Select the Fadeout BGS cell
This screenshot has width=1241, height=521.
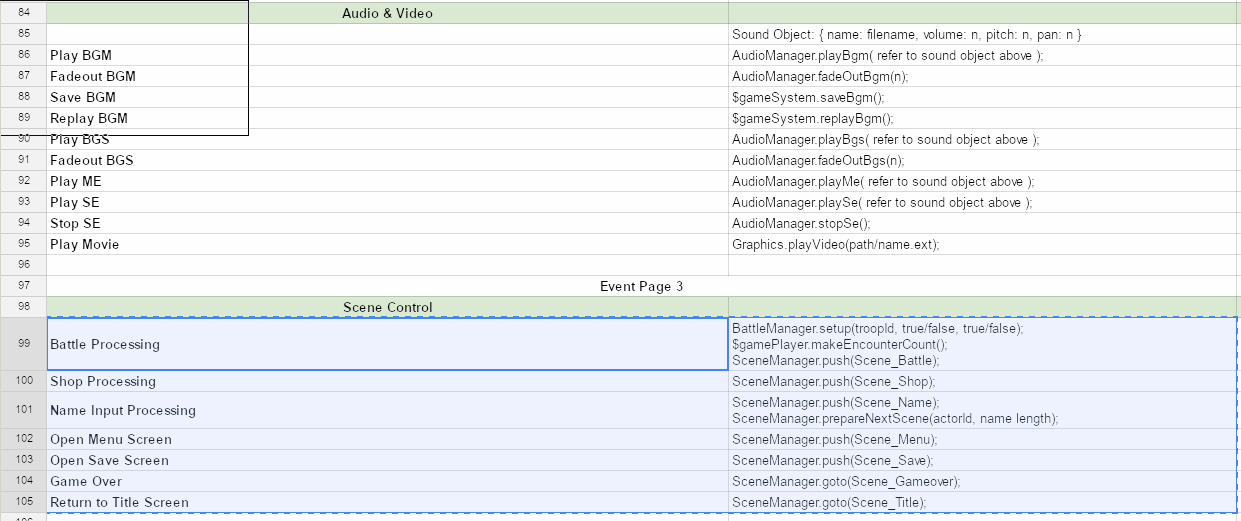[387, 160]
